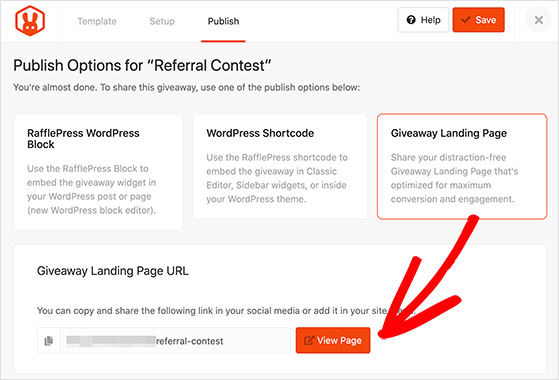This screenshot has height=380, width=559.
Task: Choose the WordPress Shortcode option
Action: [280, 166]
